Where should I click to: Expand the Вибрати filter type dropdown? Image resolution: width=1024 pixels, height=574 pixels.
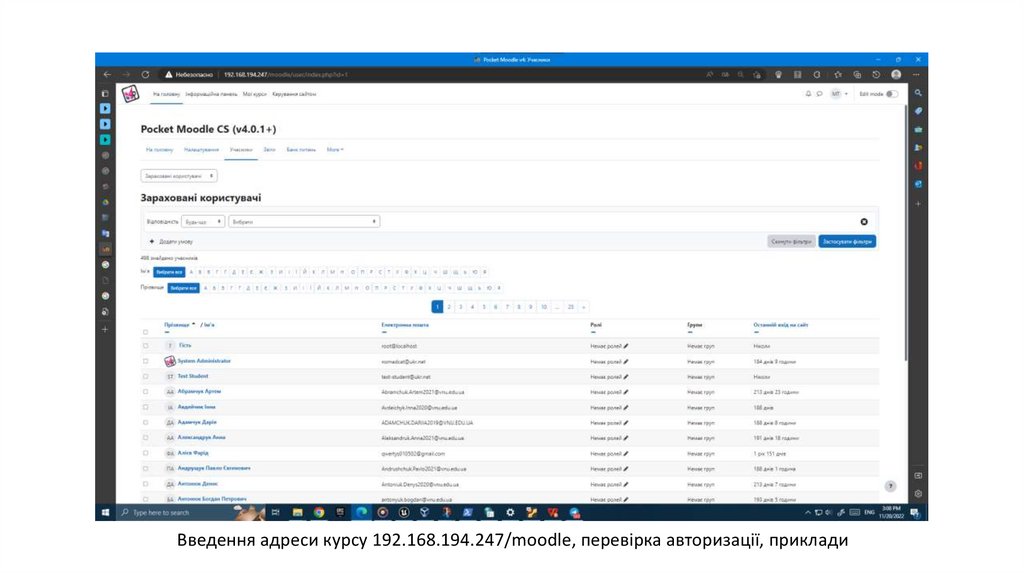pos(304,222)
